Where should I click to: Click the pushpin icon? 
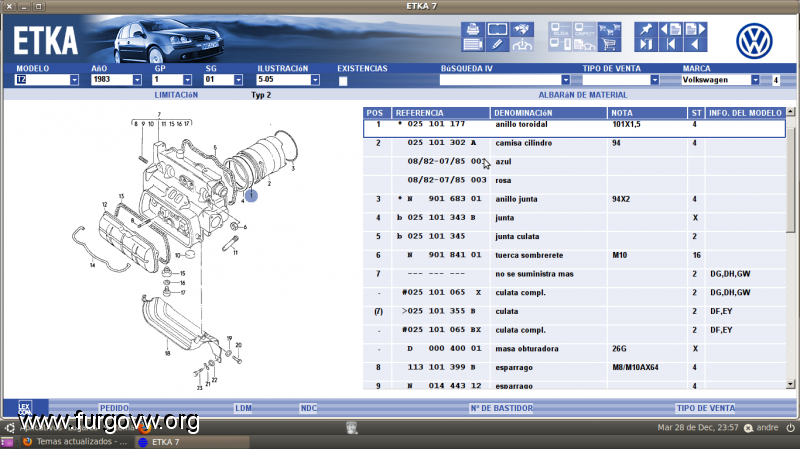click(646, 29)
